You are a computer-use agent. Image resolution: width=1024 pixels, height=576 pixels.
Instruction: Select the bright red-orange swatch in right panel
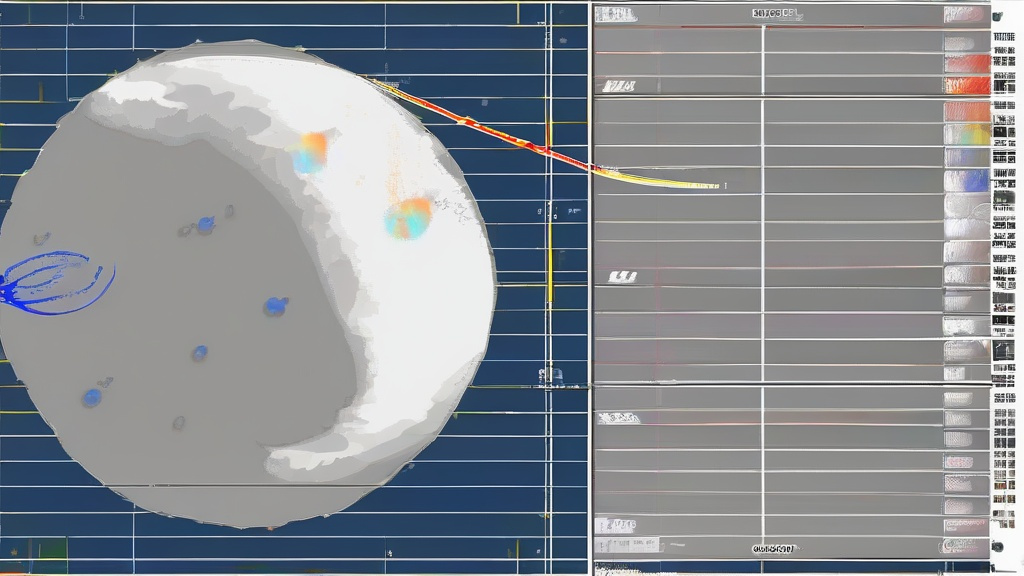(967, 86)
